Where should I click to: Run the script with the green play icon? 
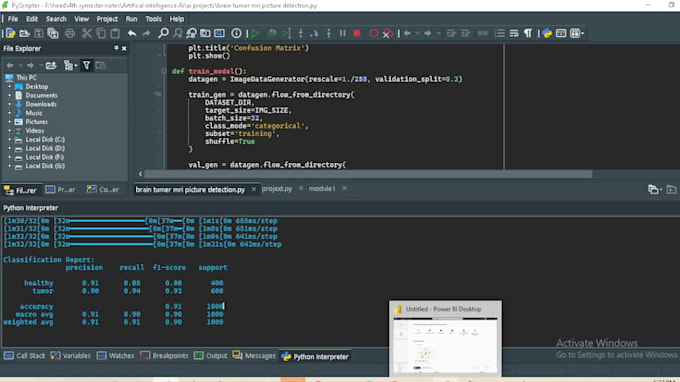click(x=255, y=33)
